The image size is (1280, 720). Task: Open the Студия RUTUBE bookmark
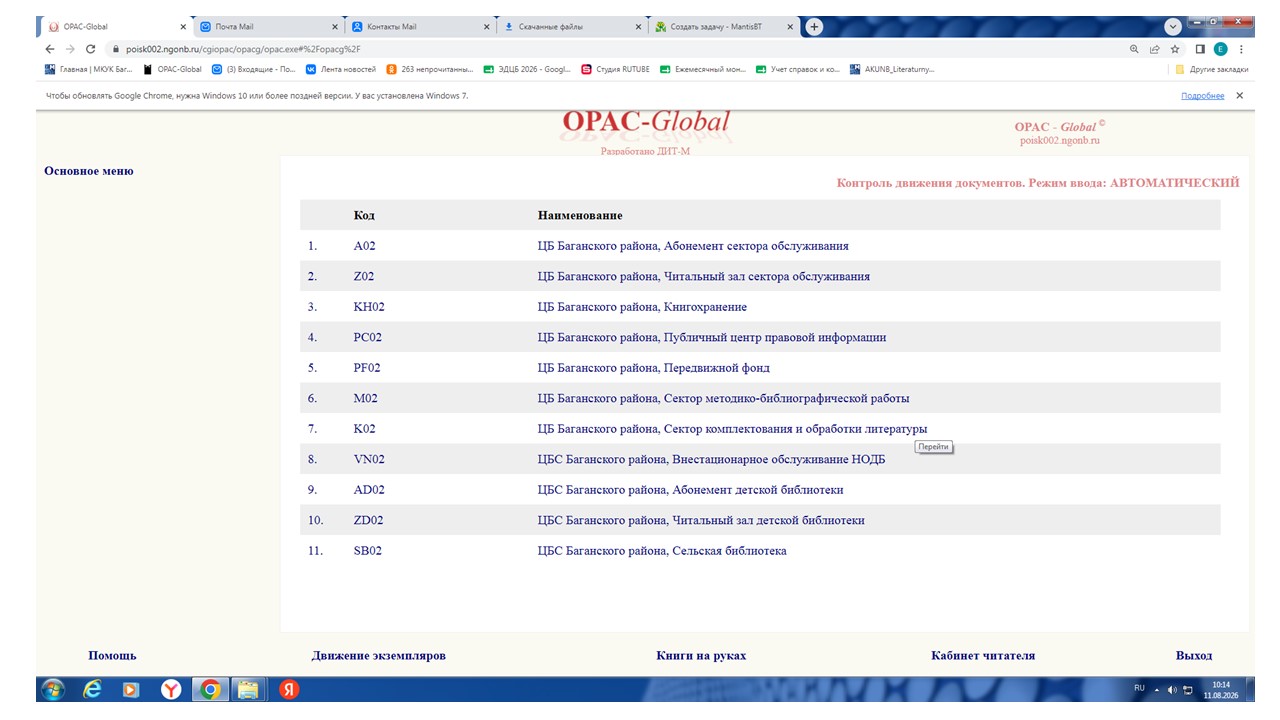[615, 69]
